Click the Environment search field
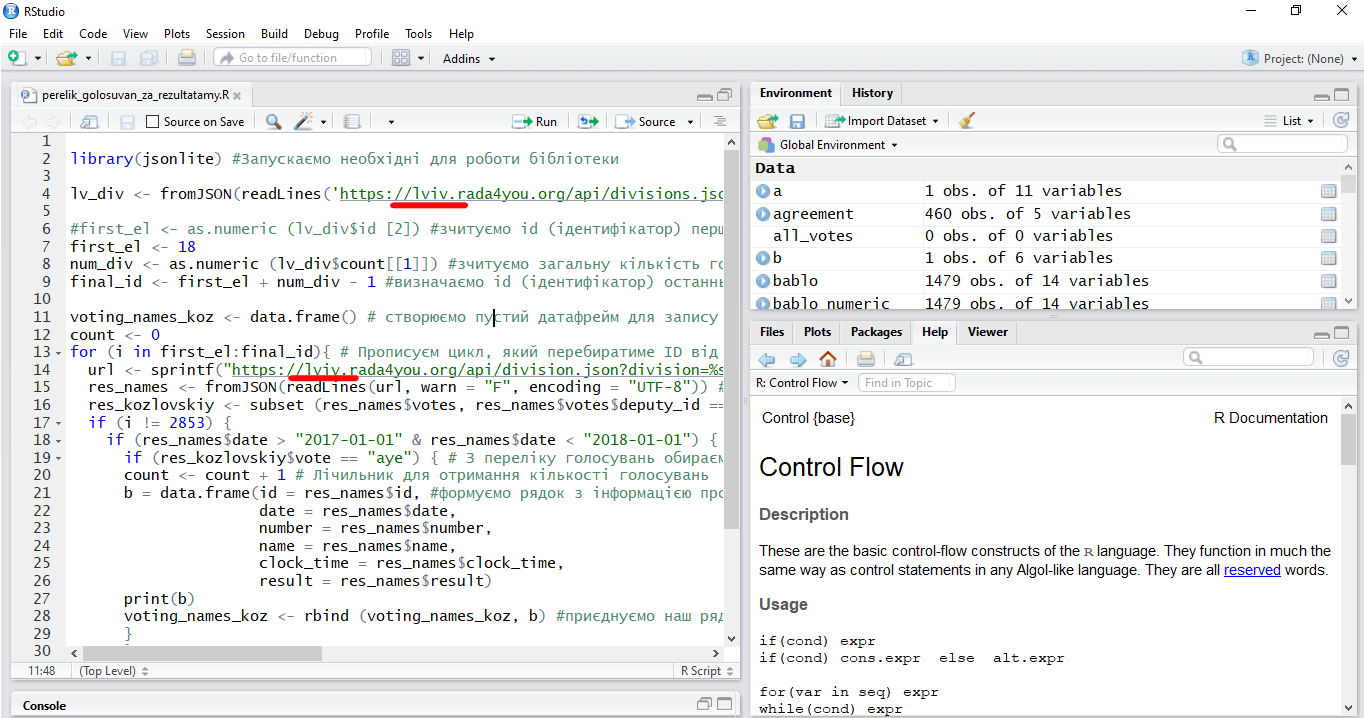 tap(1282, 145)
